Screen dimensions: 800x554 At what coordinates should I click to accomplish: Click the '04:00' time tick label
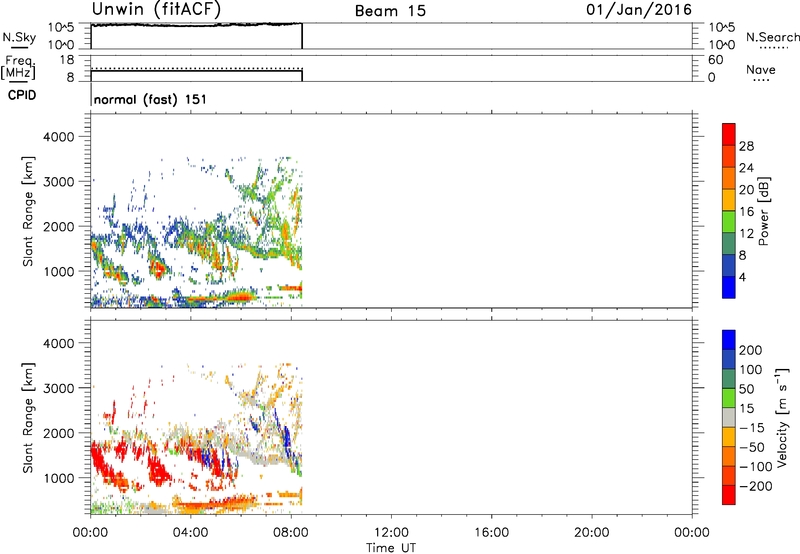pyautogui.click(x=191, y=533)
